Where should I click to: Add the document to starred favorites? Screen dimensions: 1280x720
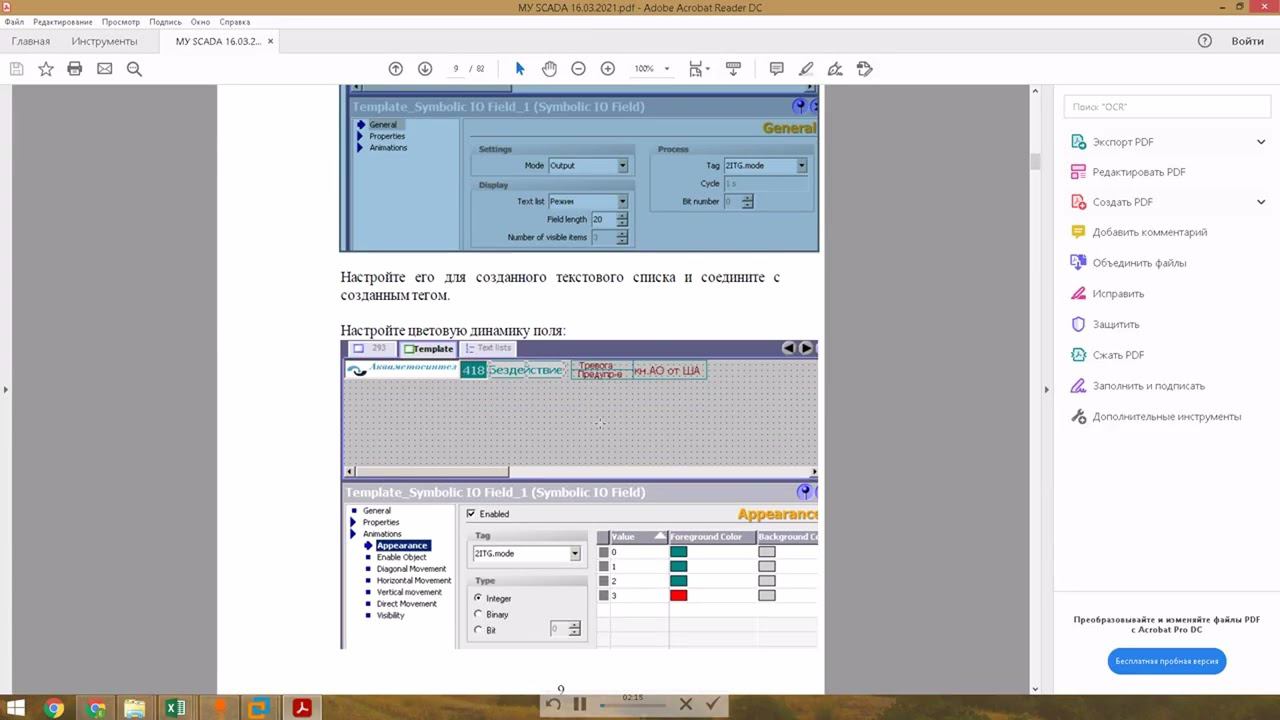(x=46, y=69)
